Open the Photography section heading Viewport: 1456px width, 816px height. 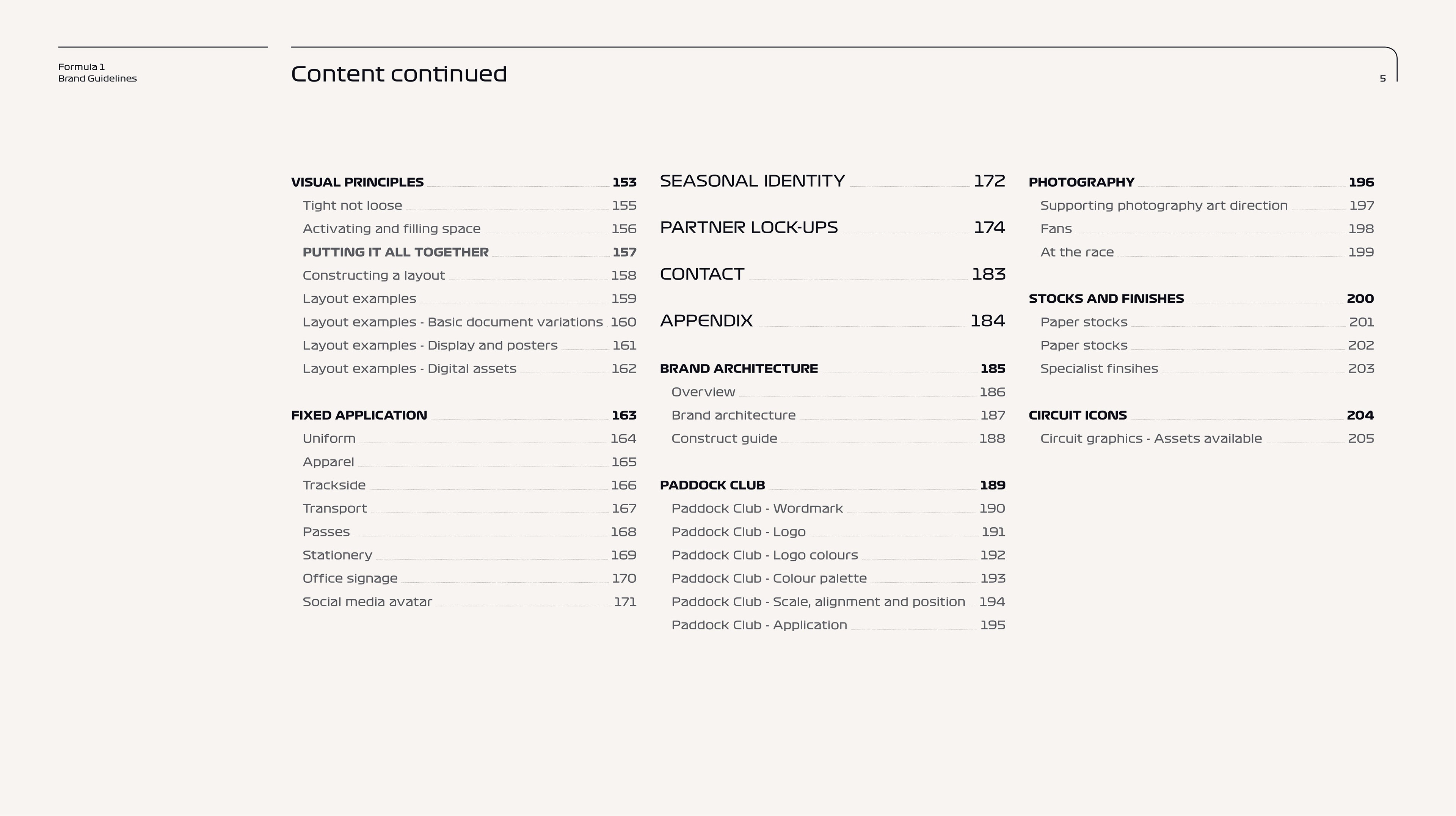1081,182
